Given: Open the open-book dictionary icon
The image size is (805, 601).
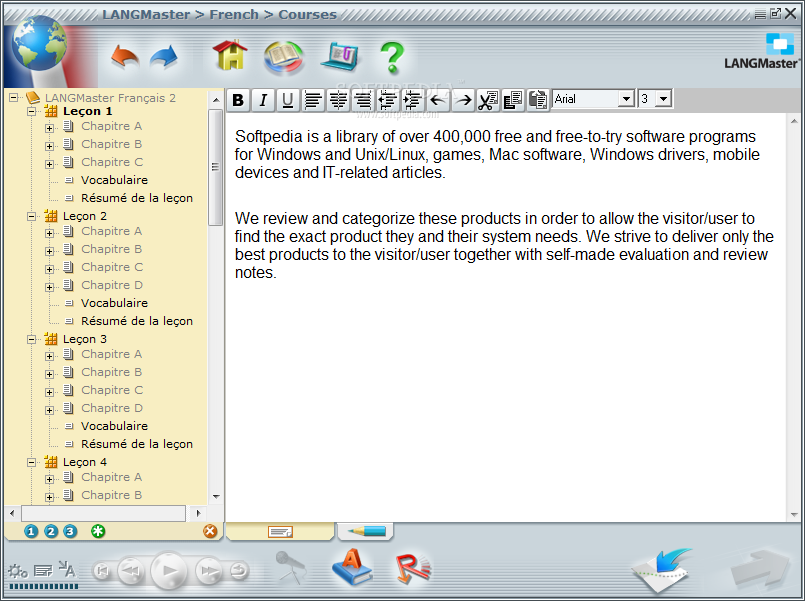Looking at the screenshot, I should tap(283, 57).
